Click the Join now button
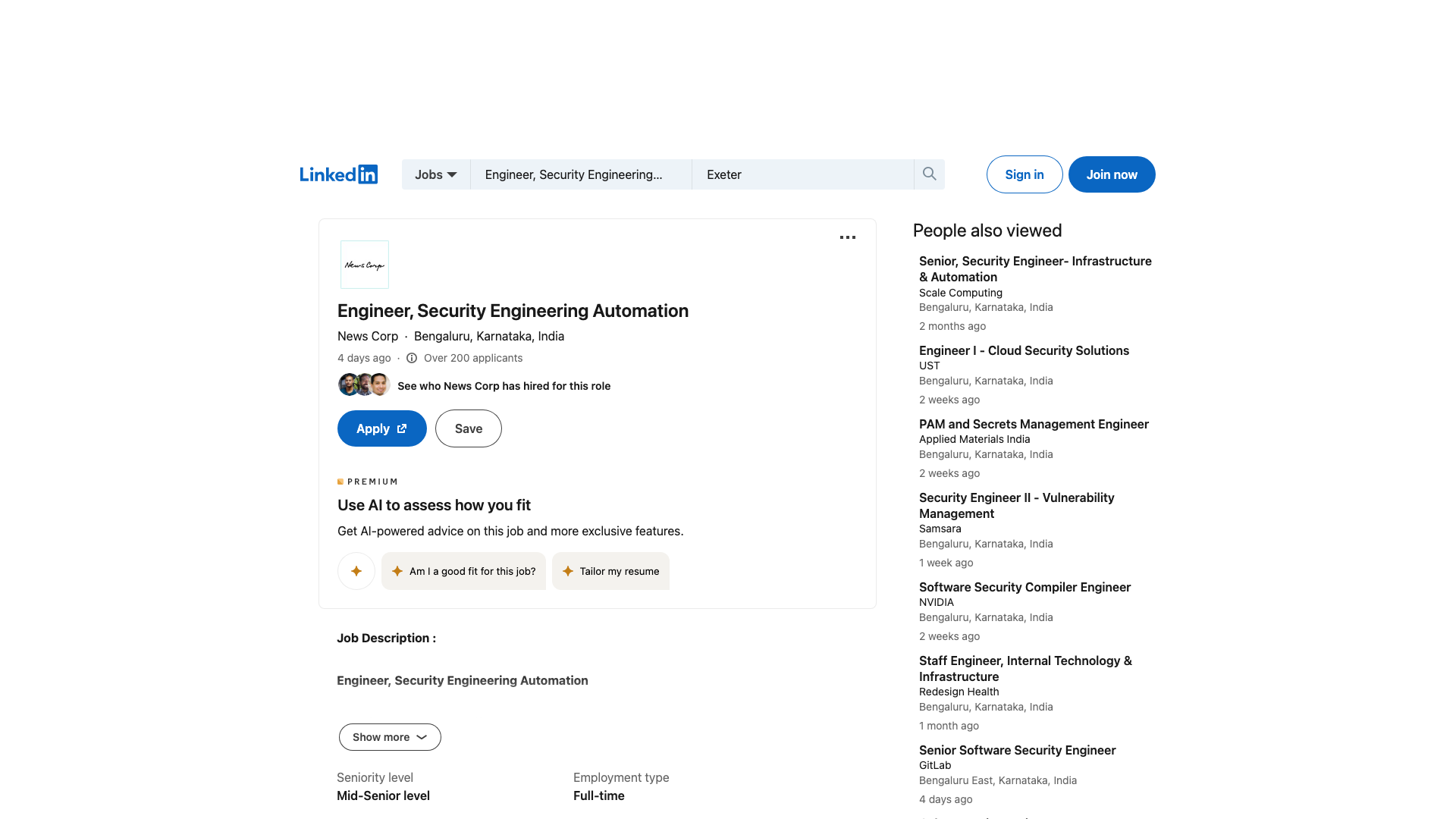 click(1112, 174)
